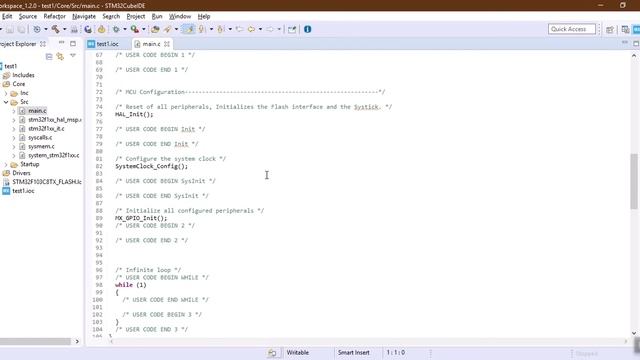Expand the Inc folder in the tree
The width and height of the screenshot is (640, 360).
tap(6, 93)
